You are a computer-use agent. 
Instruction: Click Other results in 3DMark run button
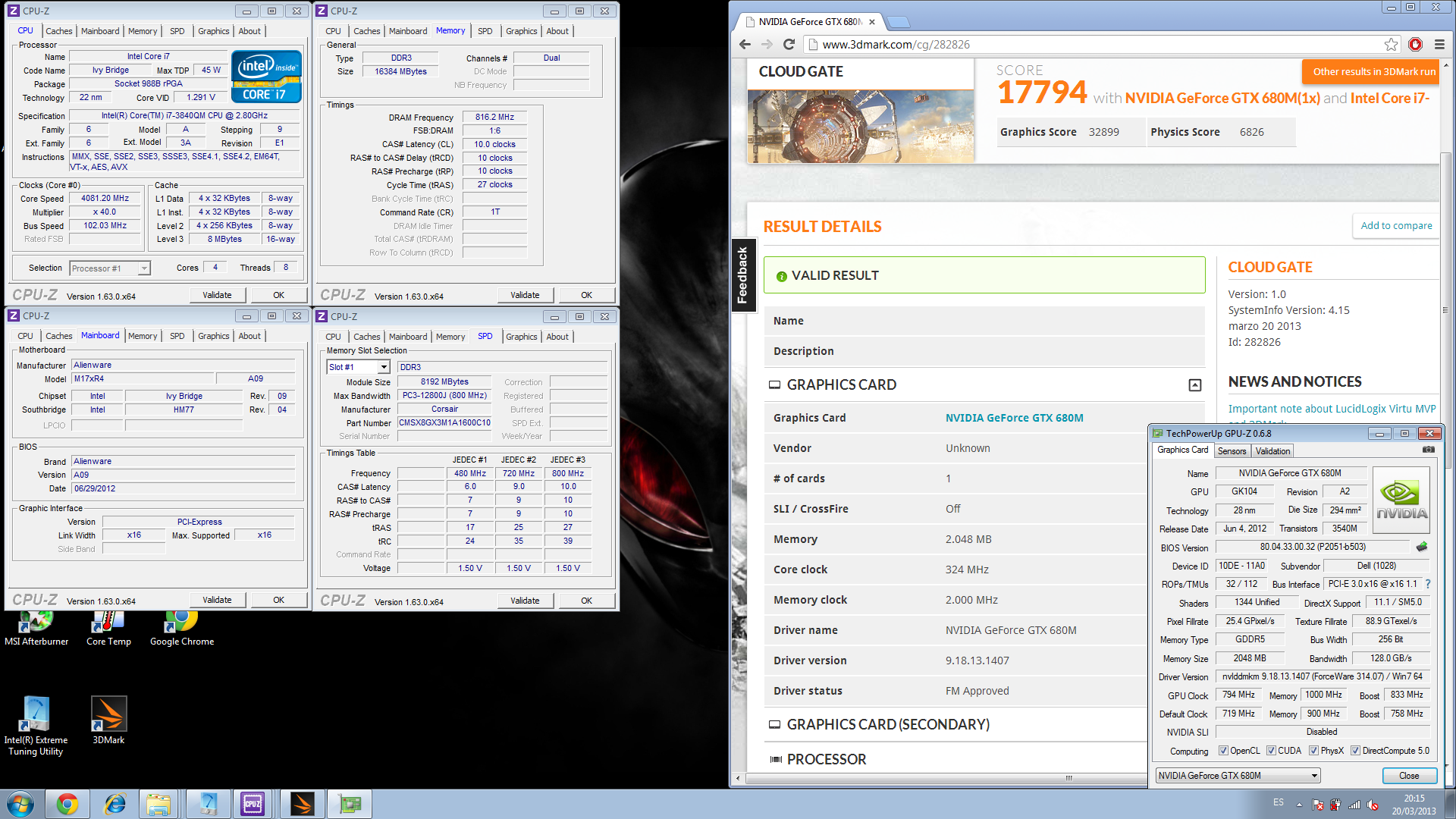[x=1373, y=72]
